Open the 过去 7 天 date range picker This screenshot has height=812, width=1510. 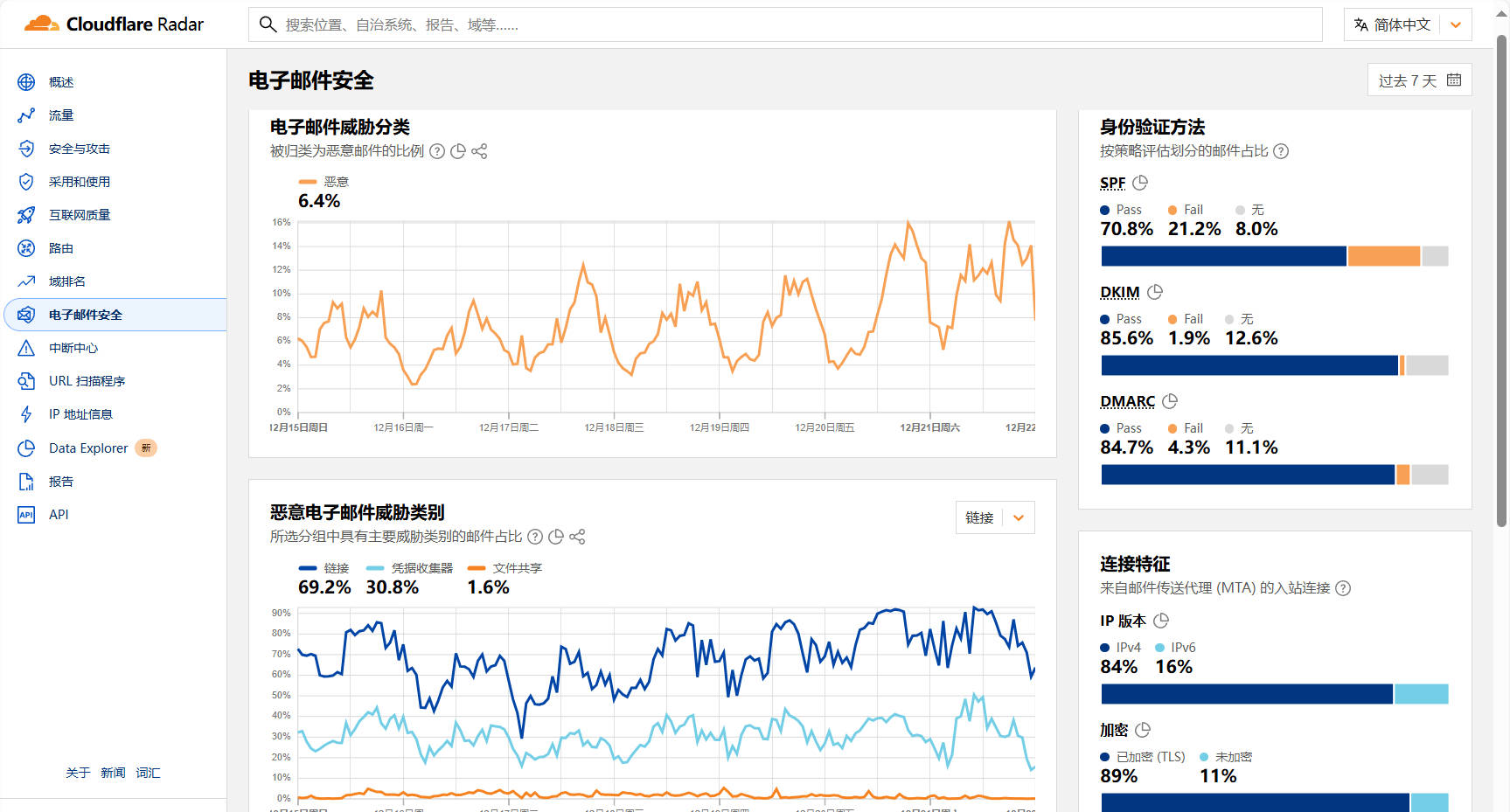tap(1419, 80)
